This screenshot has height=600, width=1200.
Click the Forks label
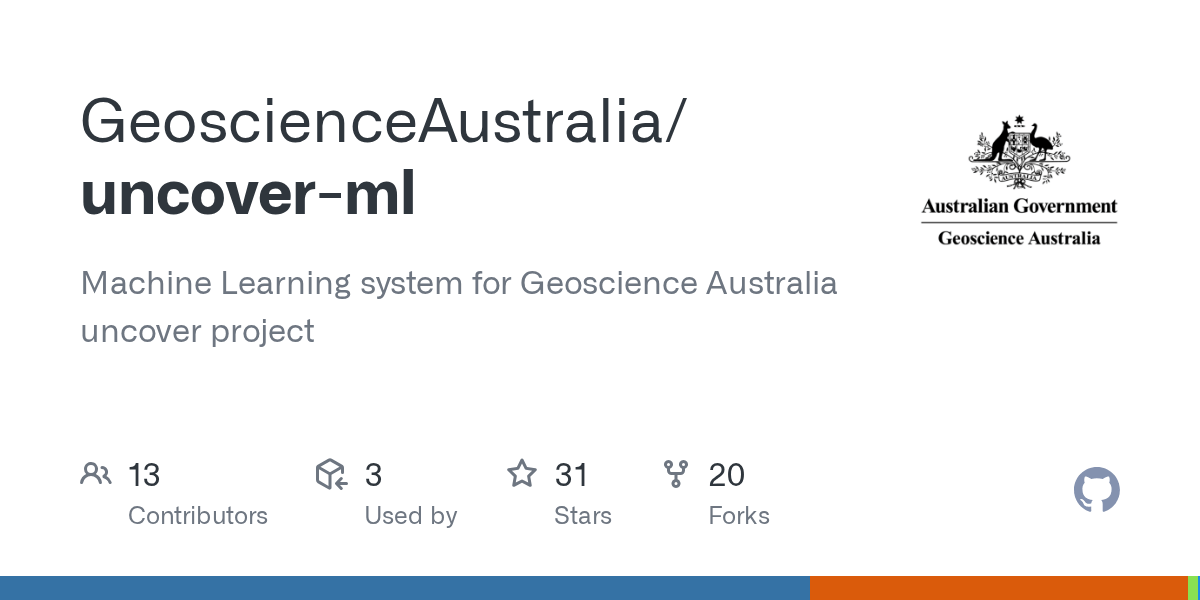click(738, 516)
